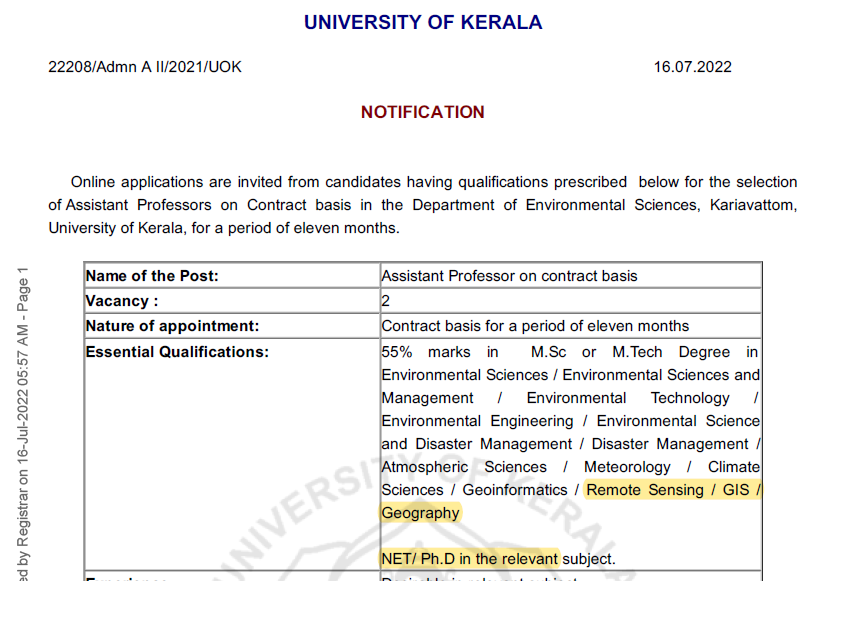The image size is (842, 618).
Task: Click 'Environmental Engineering' in qualifications list
Action: (x=477, y=421)
